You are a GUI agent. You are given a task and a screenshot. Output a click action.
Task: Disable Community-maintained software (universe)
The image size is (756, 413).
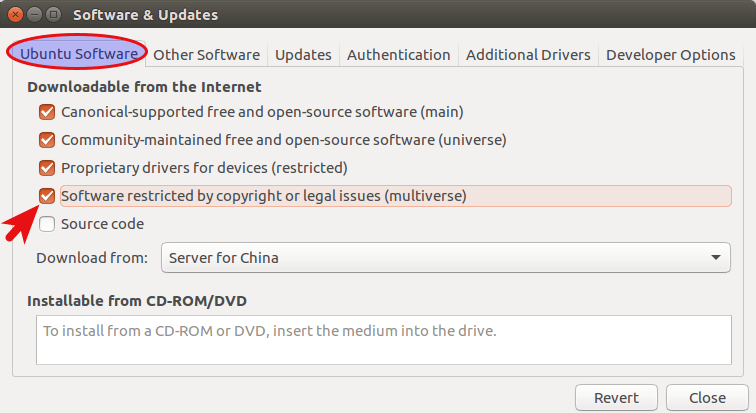[x=47, y=140]
